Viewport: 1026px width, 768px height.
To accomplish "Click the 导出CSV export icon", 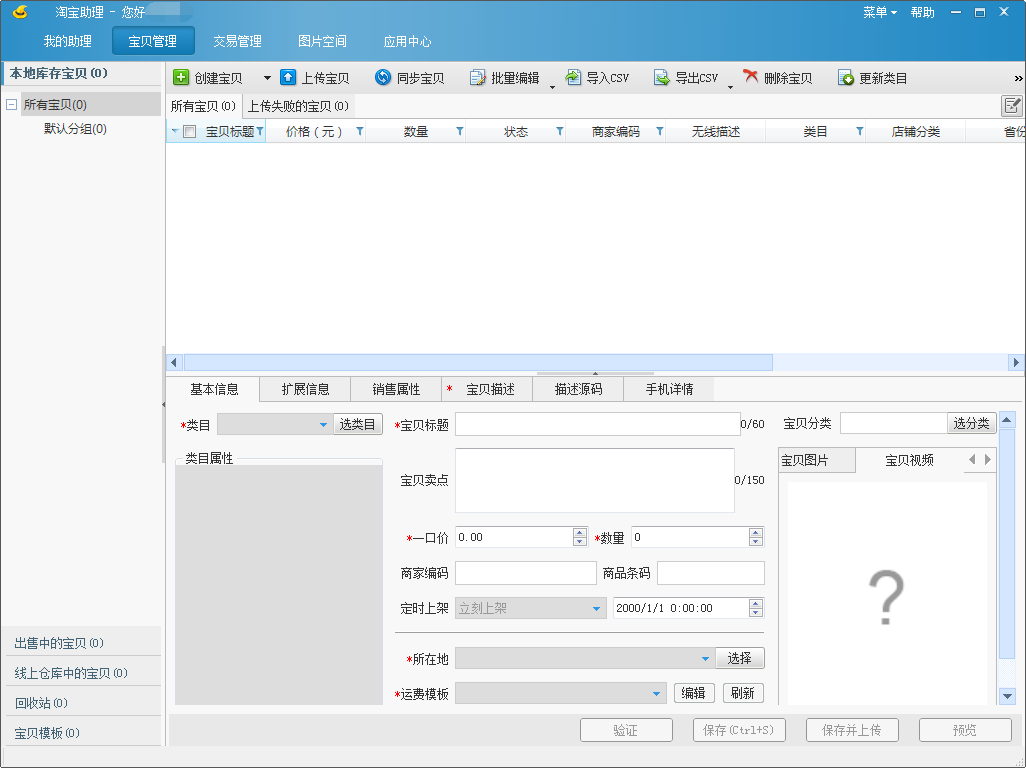I will tap(662, 78).
